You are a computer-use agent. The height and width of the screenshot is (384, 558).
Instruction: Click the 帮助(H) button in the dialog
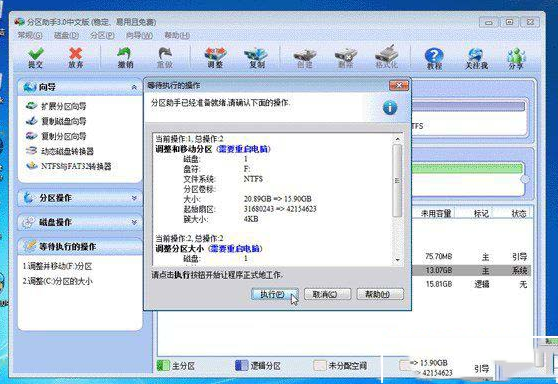(380, 294)
